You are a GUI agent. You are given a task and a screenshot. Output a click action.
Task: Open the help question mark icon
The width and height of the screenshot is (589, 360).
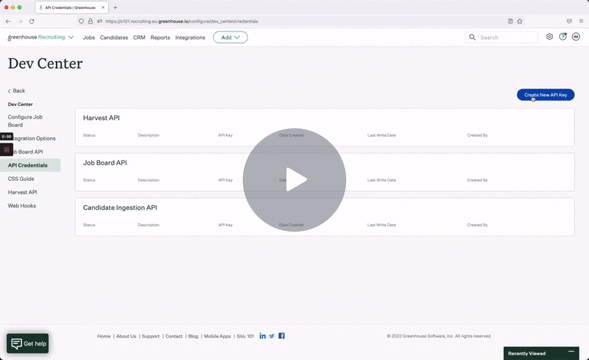click(x=562, y=36)
